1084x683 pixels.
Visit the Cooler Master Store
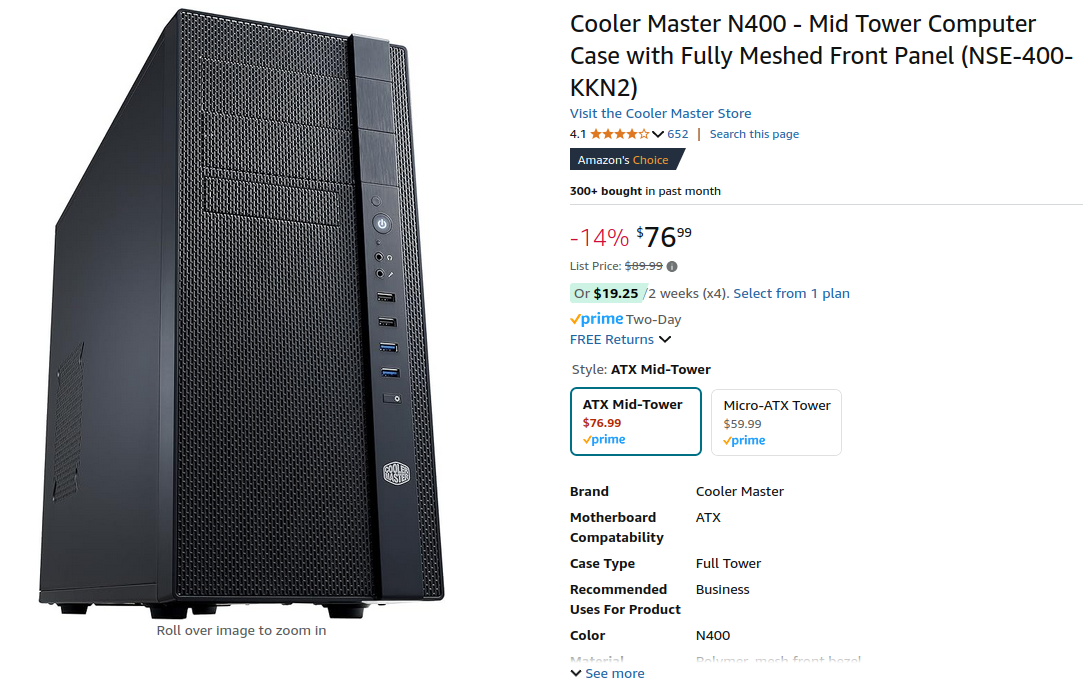[x=660, y=114]
